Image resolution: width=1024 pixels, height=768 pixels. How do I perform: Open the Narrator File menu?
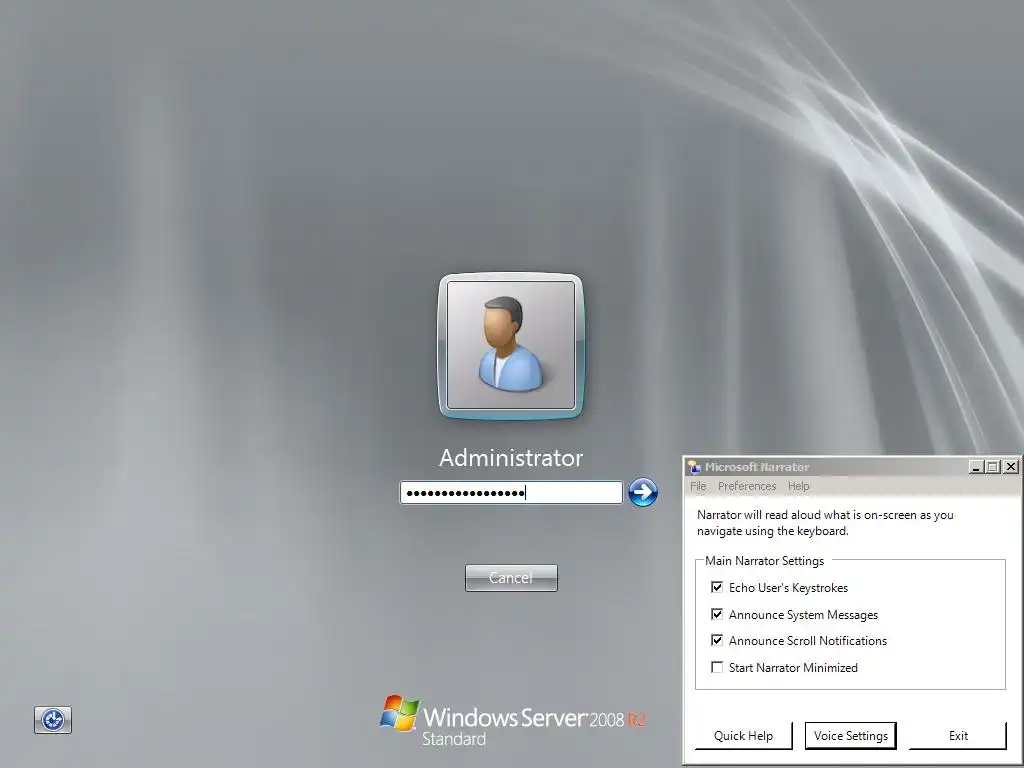tap(698, 486)
